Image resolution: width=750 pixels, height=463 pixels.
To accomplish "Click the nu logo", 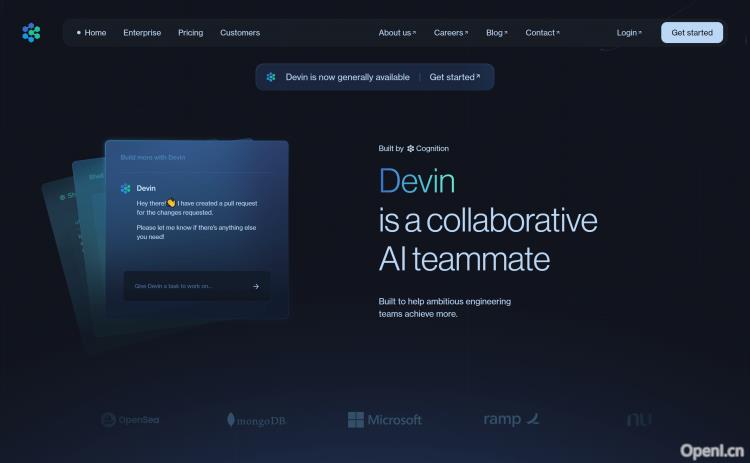I will pos(639,419).
